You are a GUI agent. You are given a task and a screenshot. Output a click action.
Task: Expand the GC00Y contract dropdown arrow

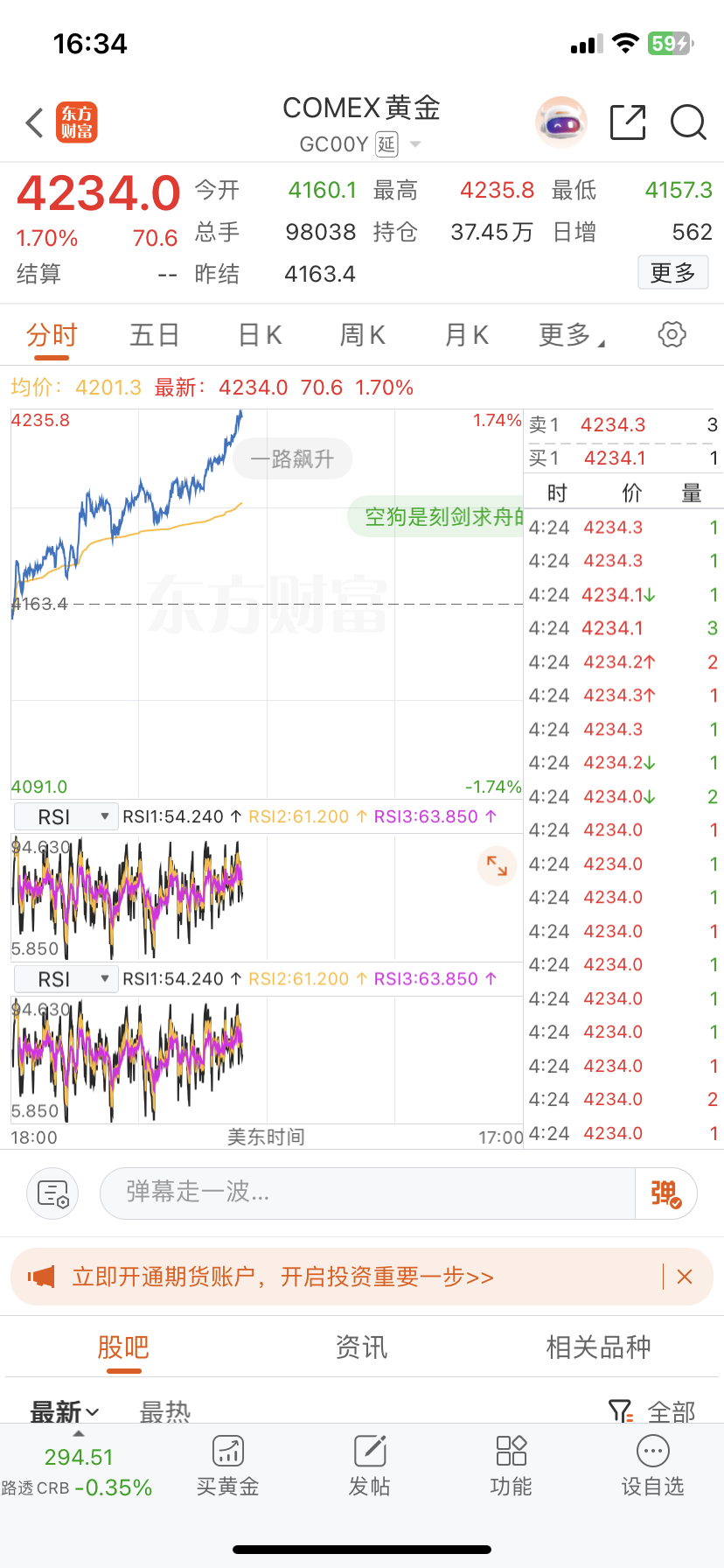415,144
